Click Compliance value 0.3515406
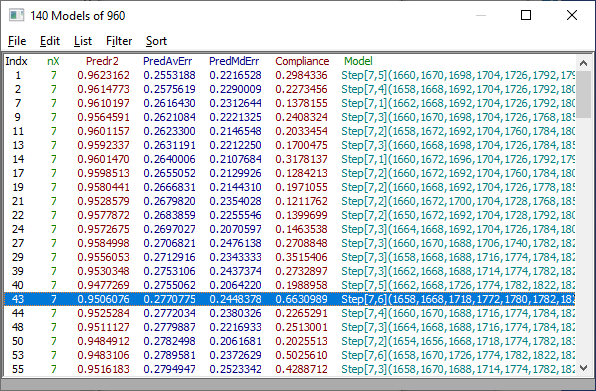 (301, 257)
